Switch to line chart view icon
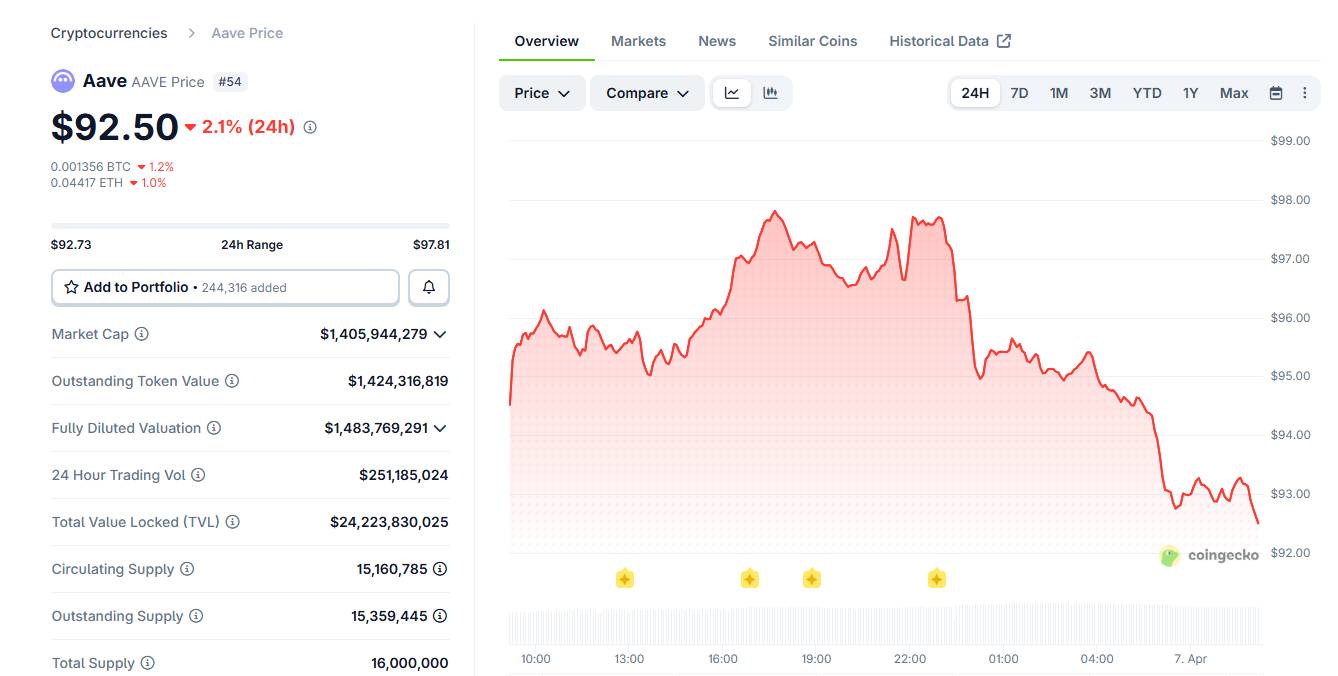The width and height of the screenshot is (1338, 676). [732, 93]
